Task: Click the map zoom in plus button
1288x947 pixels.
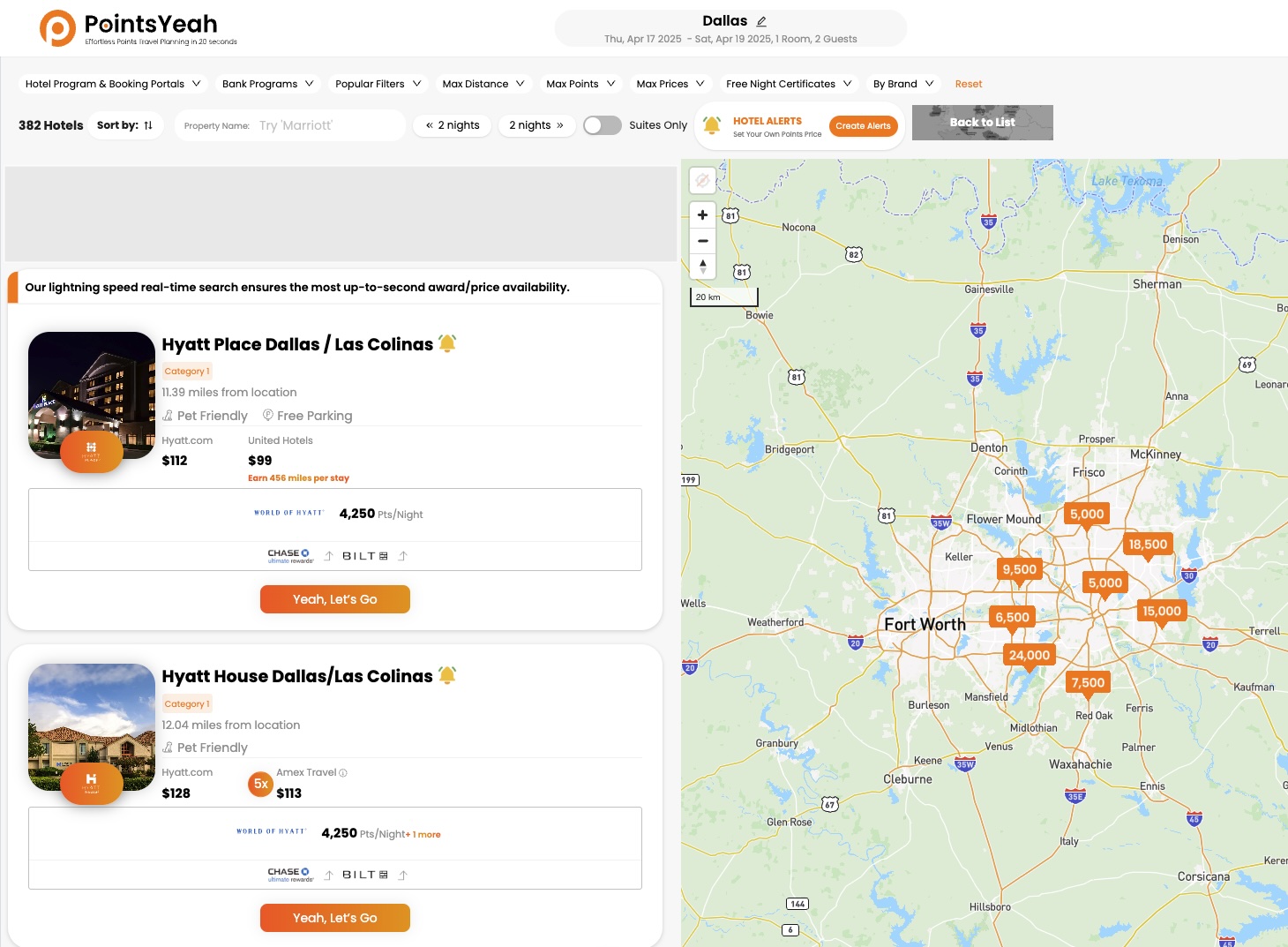Action: 702,214
